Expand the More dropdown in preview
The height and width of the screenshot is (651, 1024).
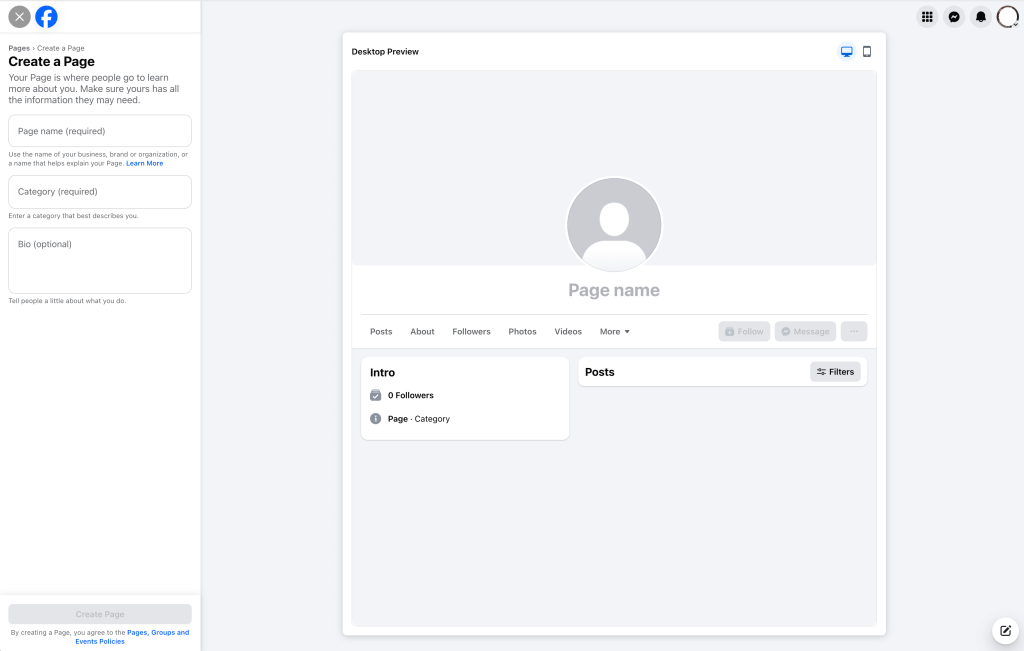pyautogui.click(x=614, y=332)
